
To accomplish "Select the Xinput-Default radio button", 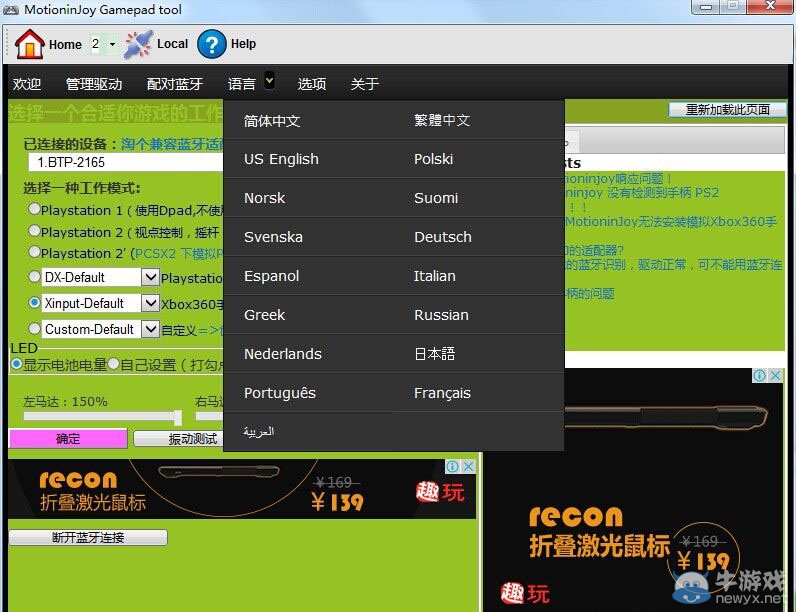I will pyautogui.click(x=35, y=302).
